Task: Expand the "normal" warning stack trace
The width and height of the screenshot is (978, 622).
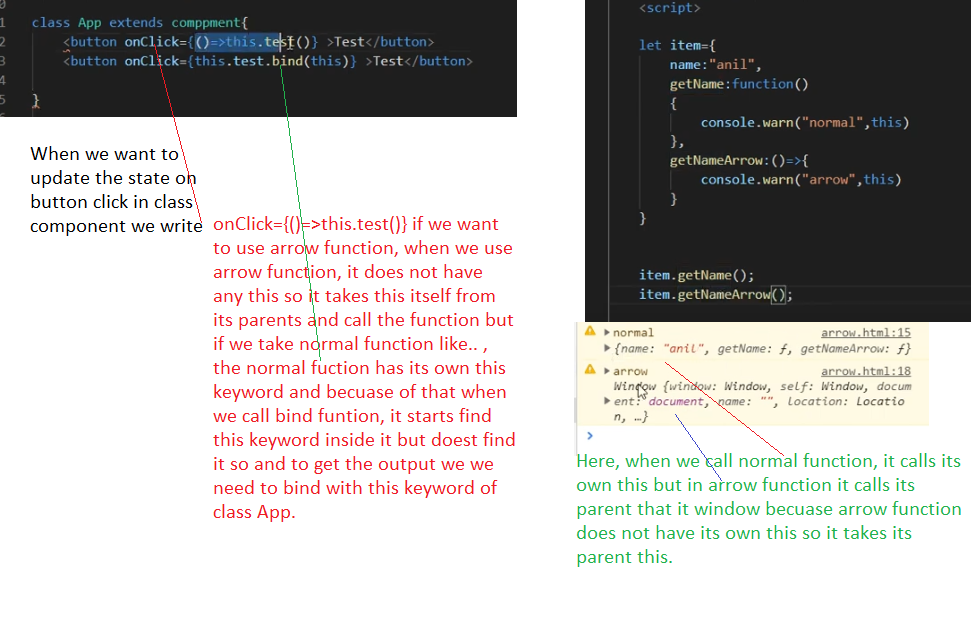Action: coord(607,332)
